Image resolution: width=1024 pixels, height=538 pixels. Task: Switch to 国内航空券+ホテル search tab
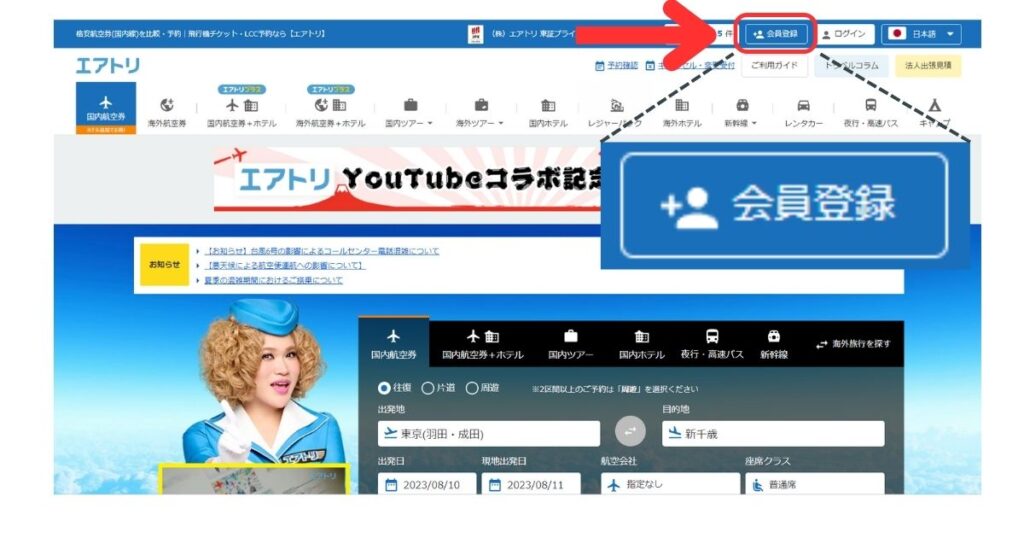click(x=483, y=345)
